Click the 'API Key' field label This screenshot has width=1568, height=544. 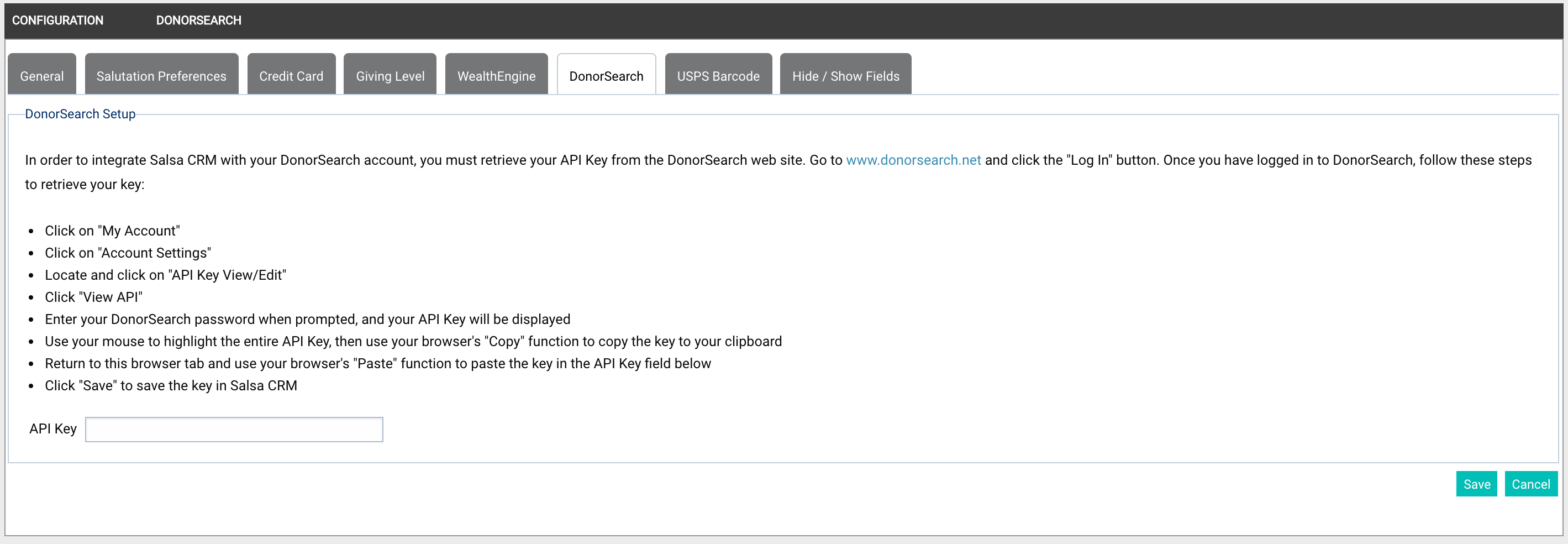[53, 429]
